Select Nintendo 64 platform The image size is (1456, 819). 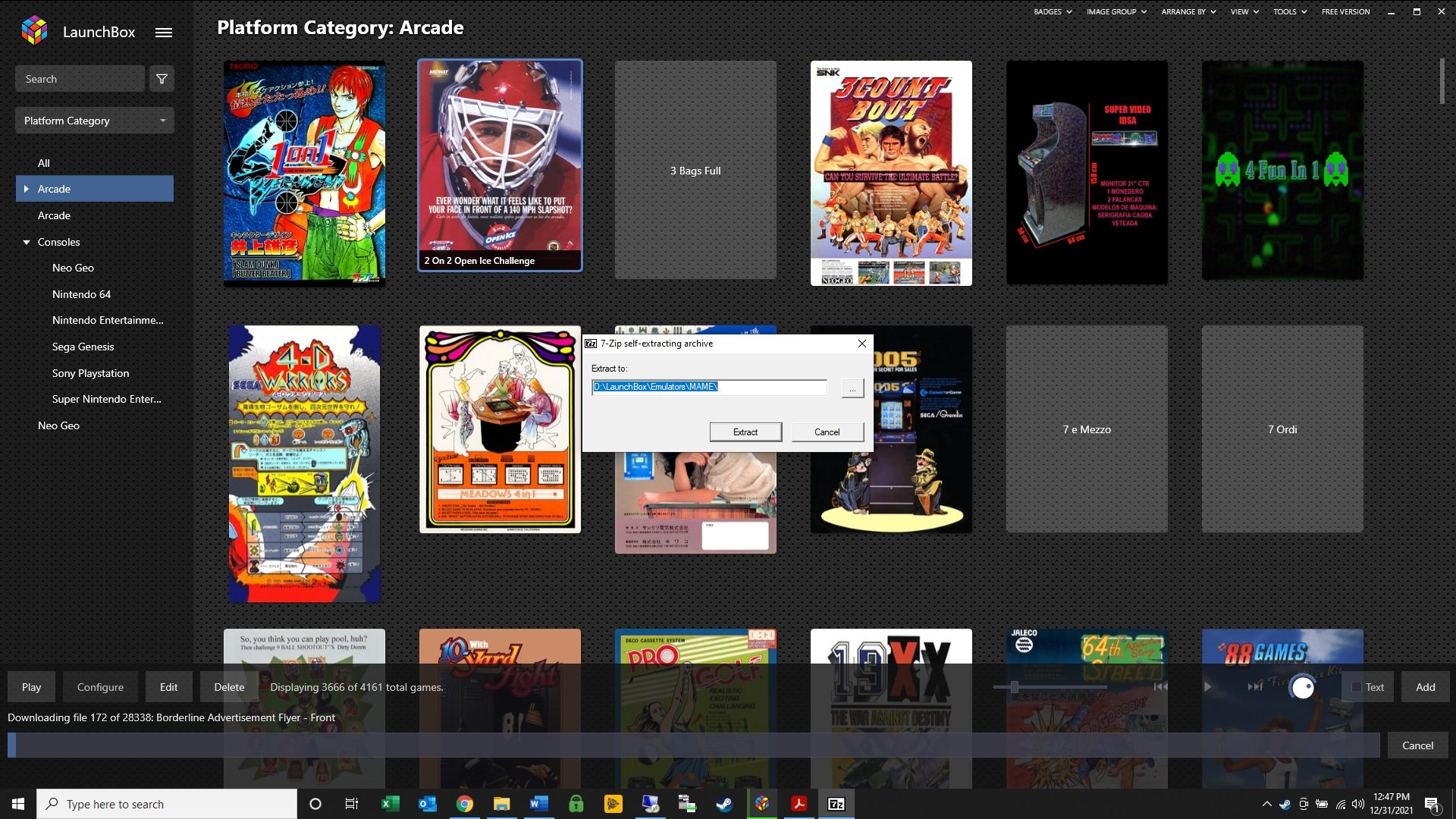pyautogui.click(x=81, y=294)
